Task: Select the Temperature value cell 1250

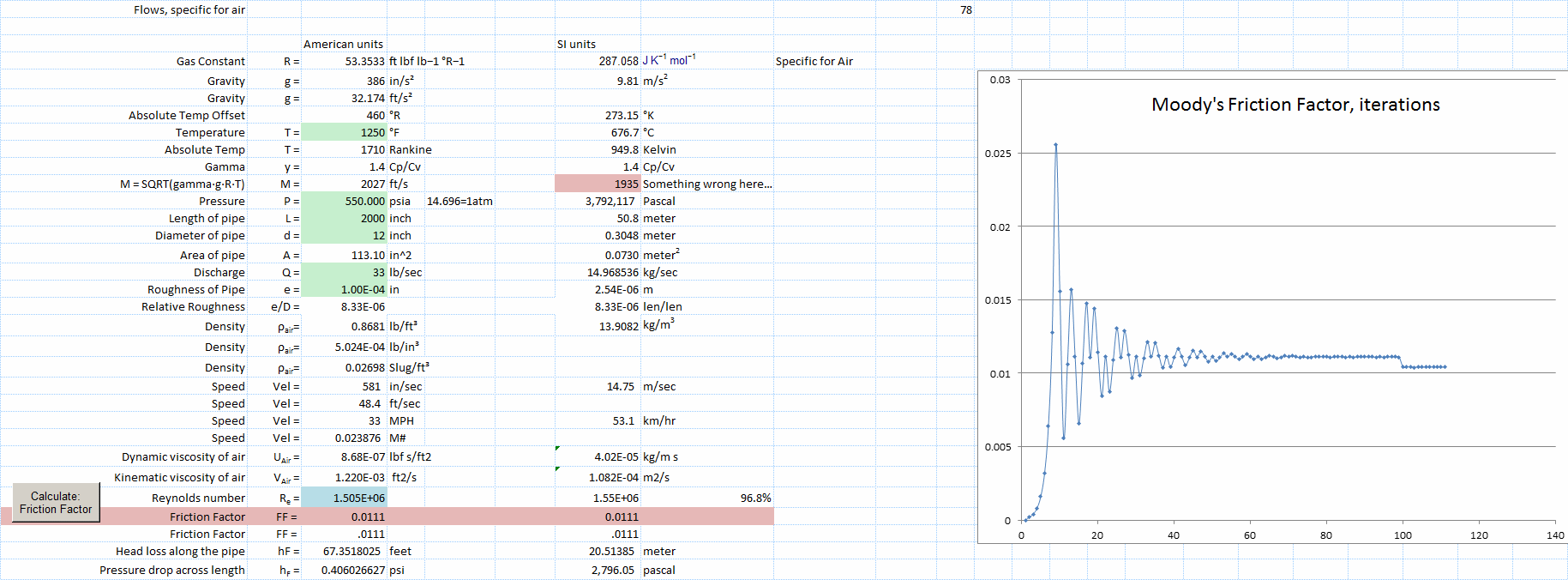Action: tap(345, 132)
